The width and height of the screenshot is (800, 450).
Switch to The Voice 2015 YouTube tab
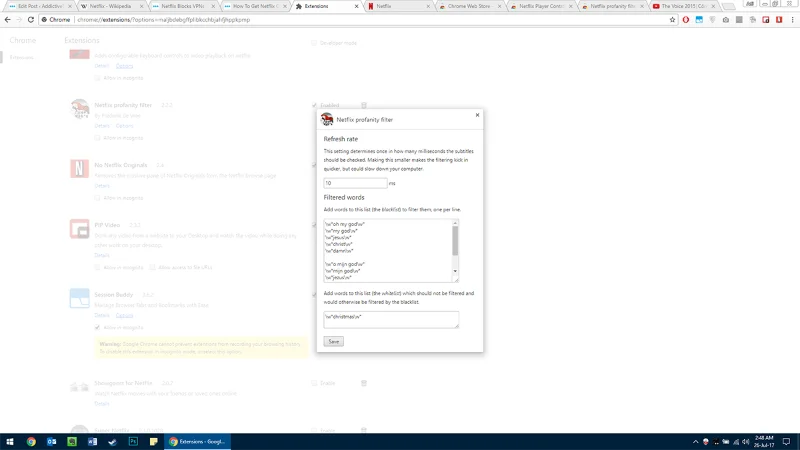coord(684,6)
